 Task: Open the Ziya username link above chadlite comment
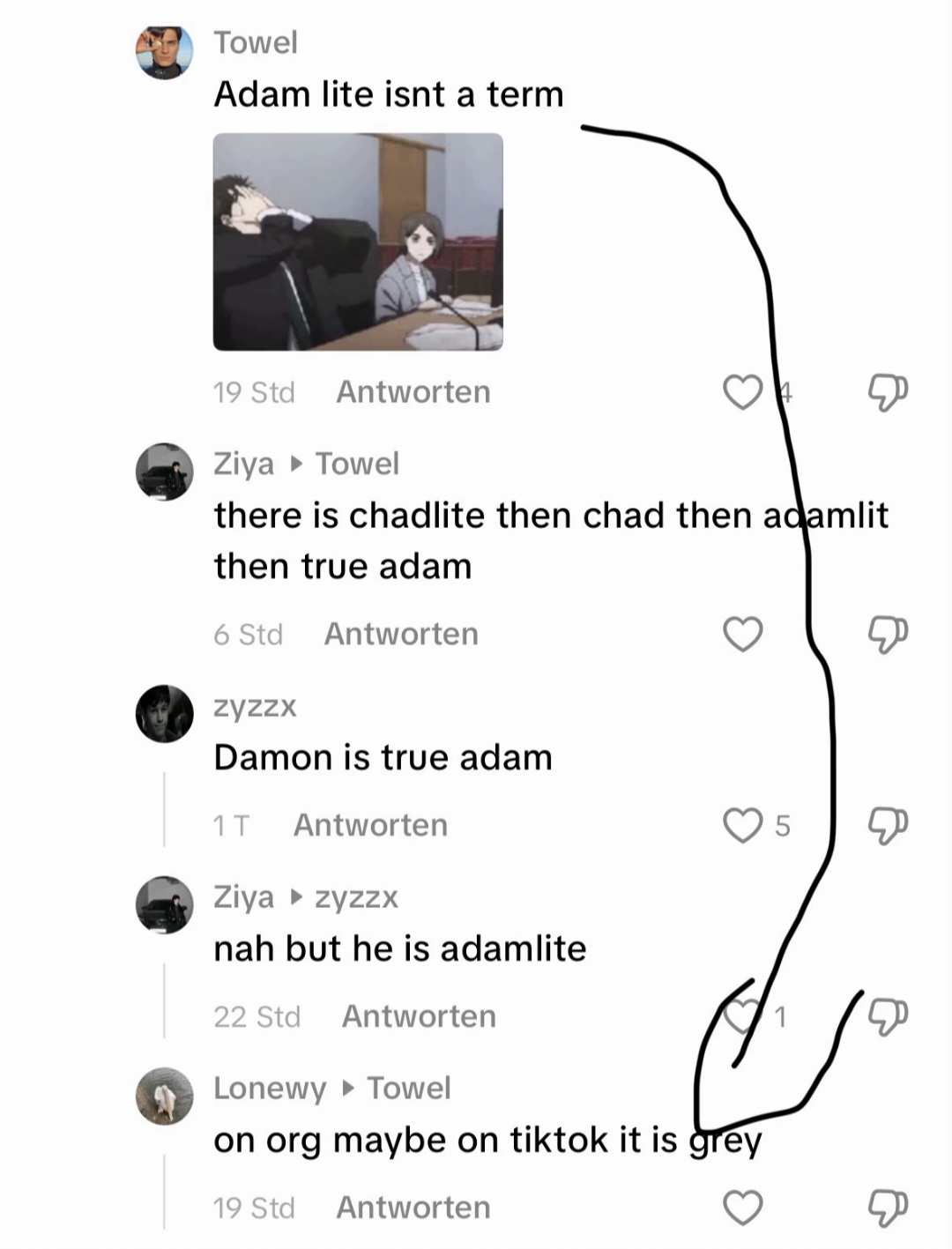[x=243, y=464]
